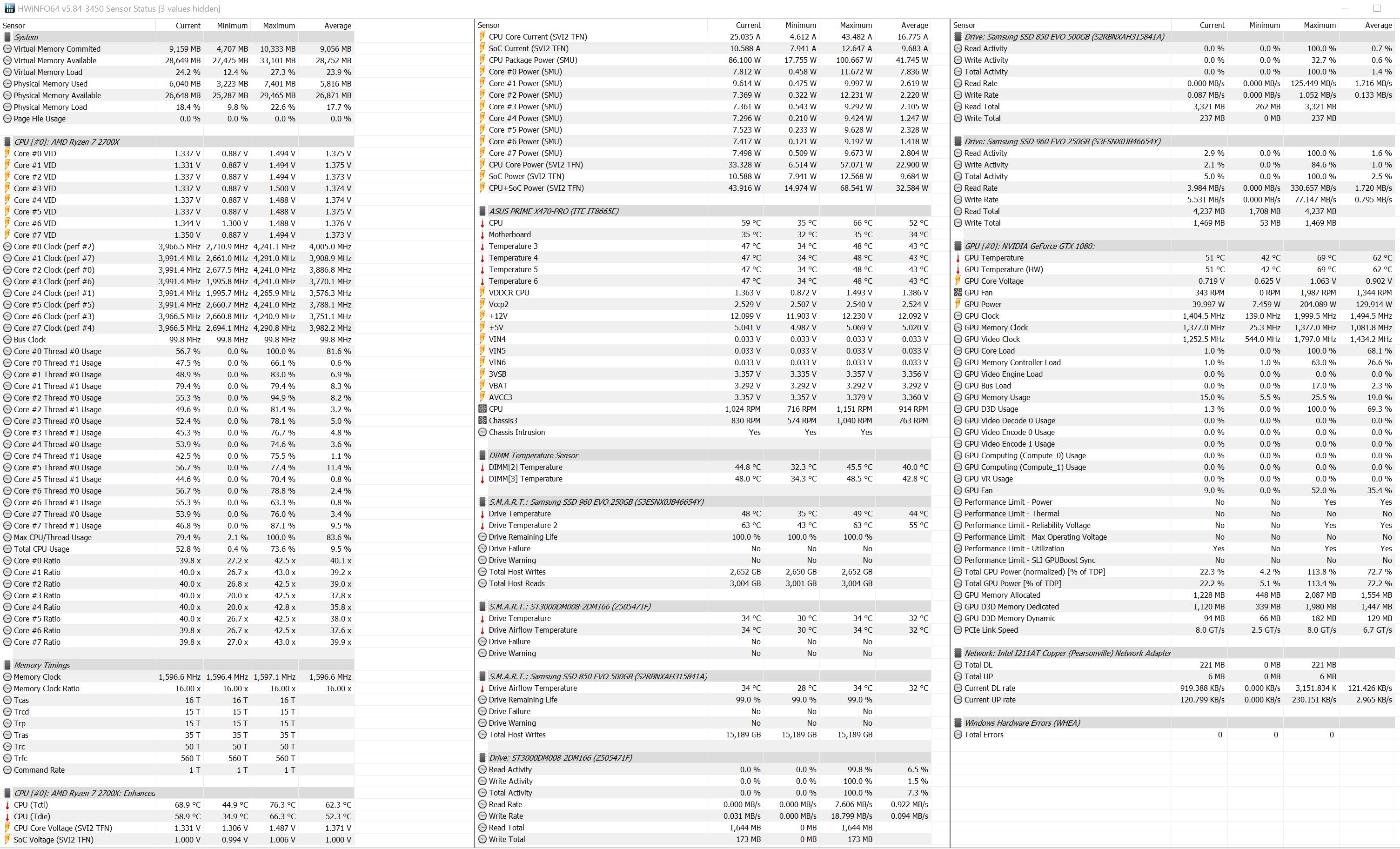The width and height of the screenshot is (1400, 849).
Task: Select the Windows Hardware Errors (WHEA) header
Action: point(1174,723)
